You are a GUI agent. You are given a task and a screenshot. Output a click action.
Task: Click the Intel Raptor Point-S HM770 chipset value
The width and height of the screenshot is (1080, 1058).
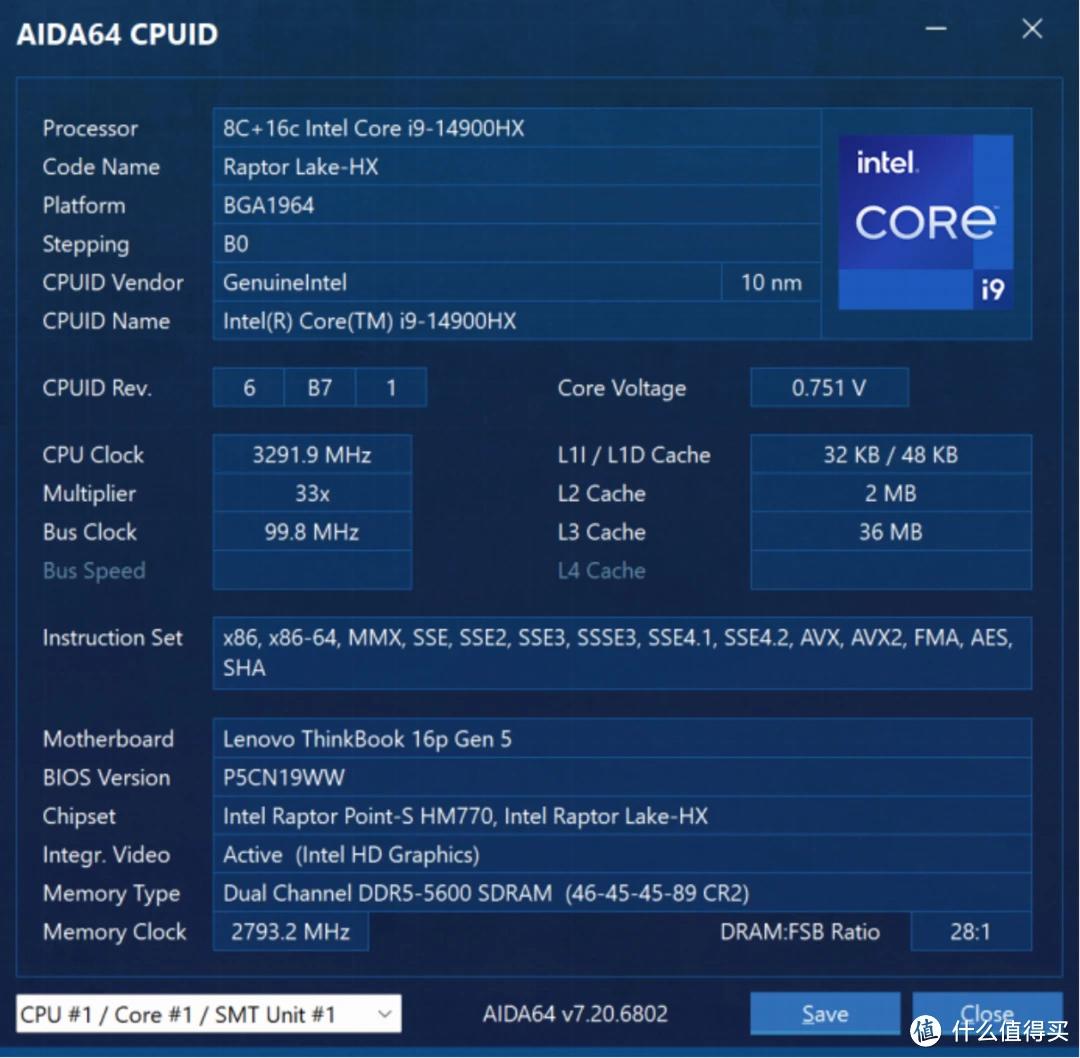(622, 816)
